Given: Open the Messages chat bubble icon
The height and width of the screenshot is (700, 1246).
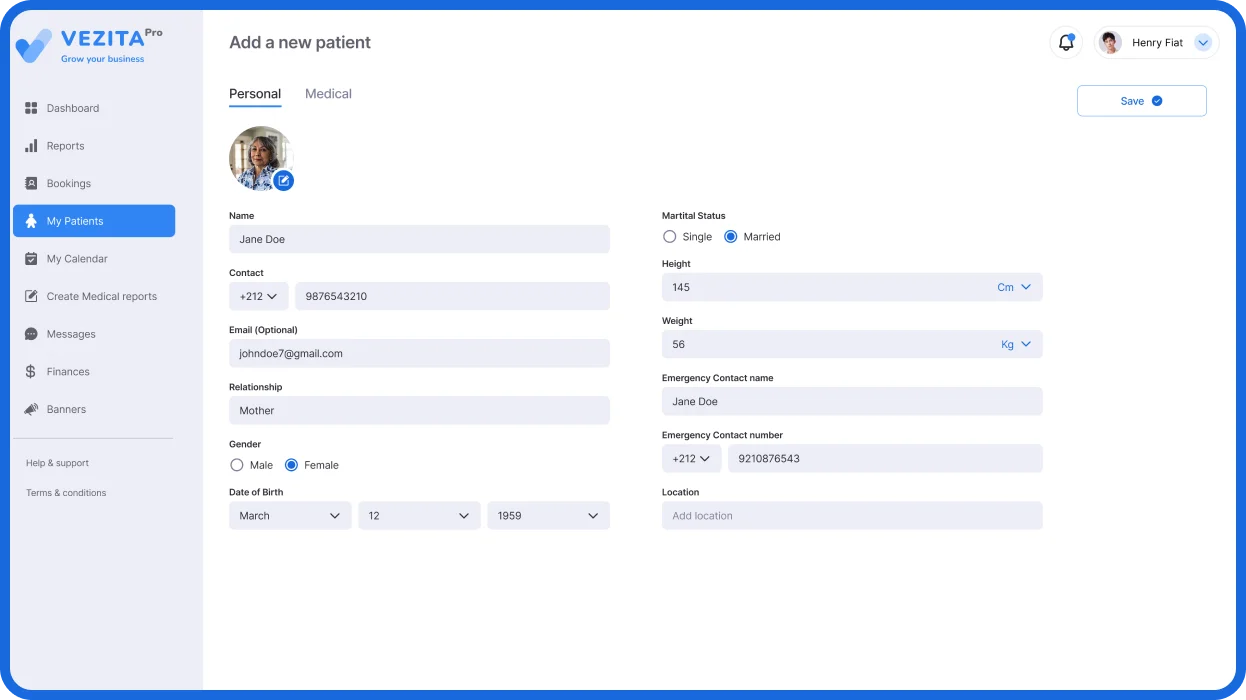Looking at the screenshot, I should tap(31, 334).
